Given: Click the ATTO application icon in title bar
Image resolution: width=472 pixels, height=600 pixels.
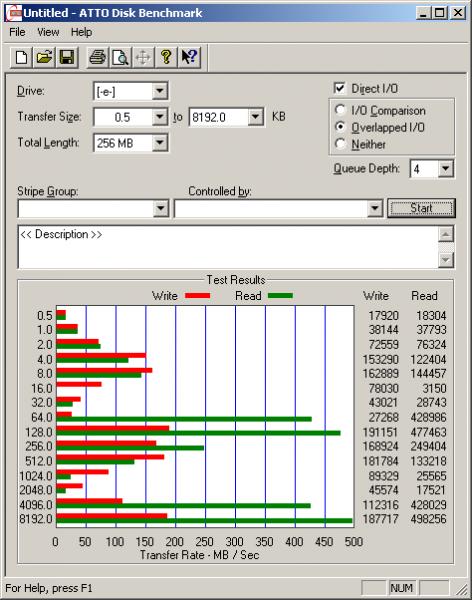Looking at the screenshot, I should (x=13, y=13).
